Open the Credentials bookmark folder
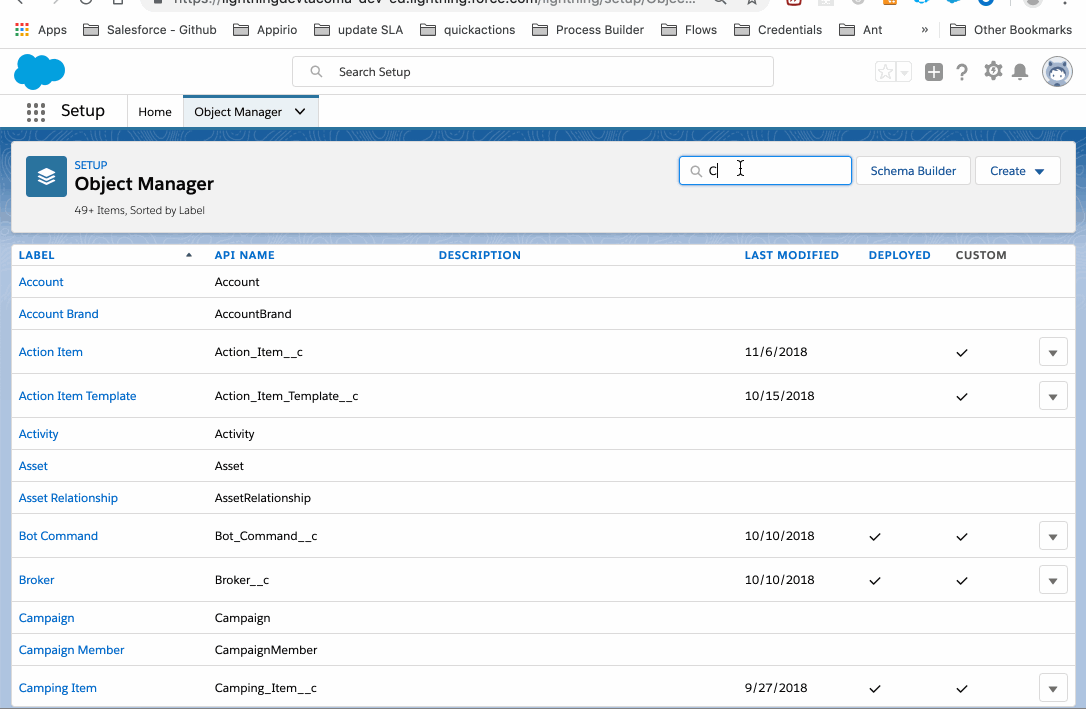 (778, 30)
